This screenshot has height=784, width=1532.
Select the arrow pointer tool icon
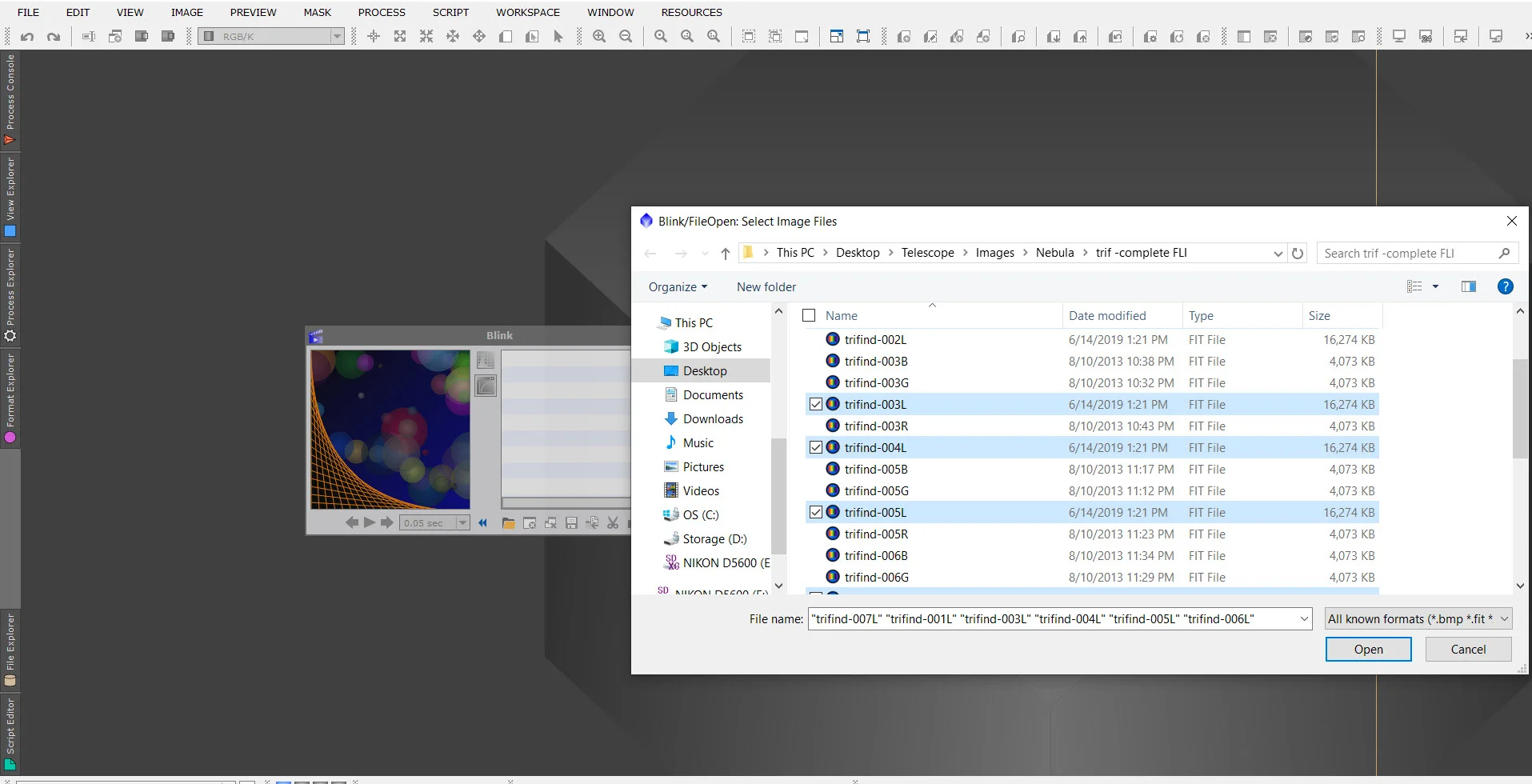pyautogui.click(x=558, y=36)
